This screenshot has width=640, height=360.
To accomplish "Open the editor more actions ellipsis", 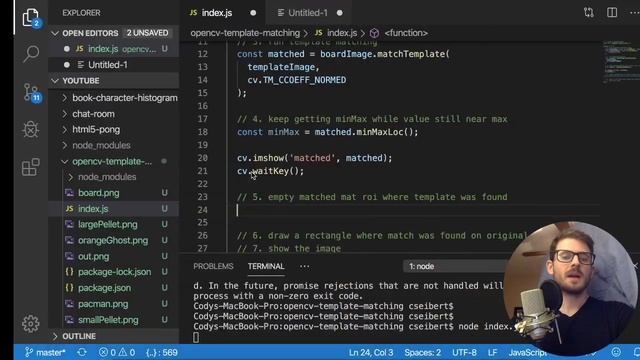I will 634,13.
